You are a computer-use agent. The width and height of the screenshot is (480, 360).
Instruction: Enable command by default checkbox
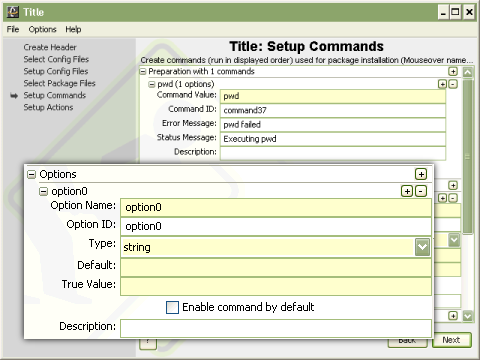(172, 307)
